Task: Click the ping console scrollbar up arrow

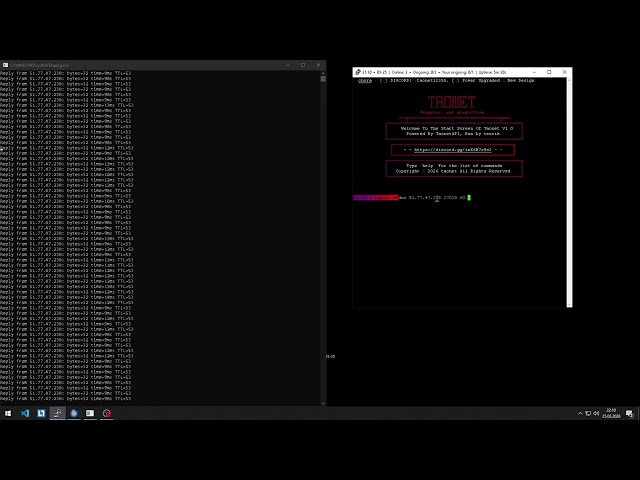Action: [323, 73]
